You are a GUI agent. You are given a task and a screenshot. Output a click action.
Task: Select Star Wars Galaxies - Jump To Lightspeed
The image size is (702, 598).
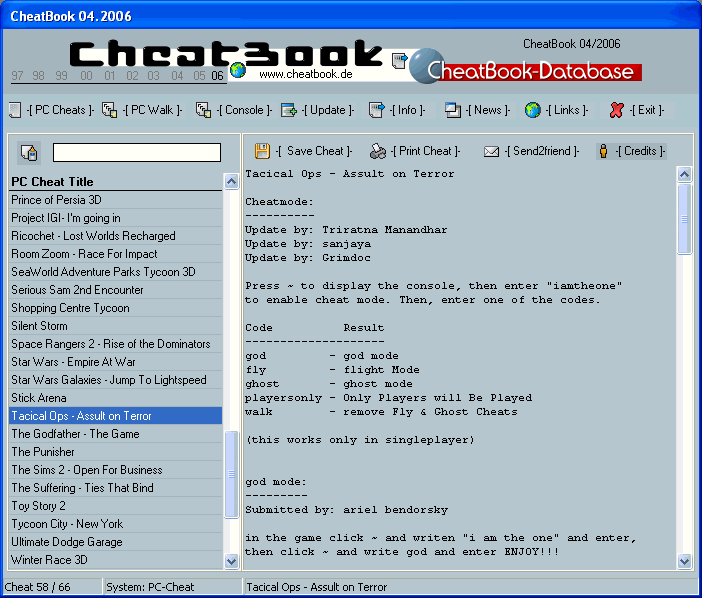tap(116, 380)
